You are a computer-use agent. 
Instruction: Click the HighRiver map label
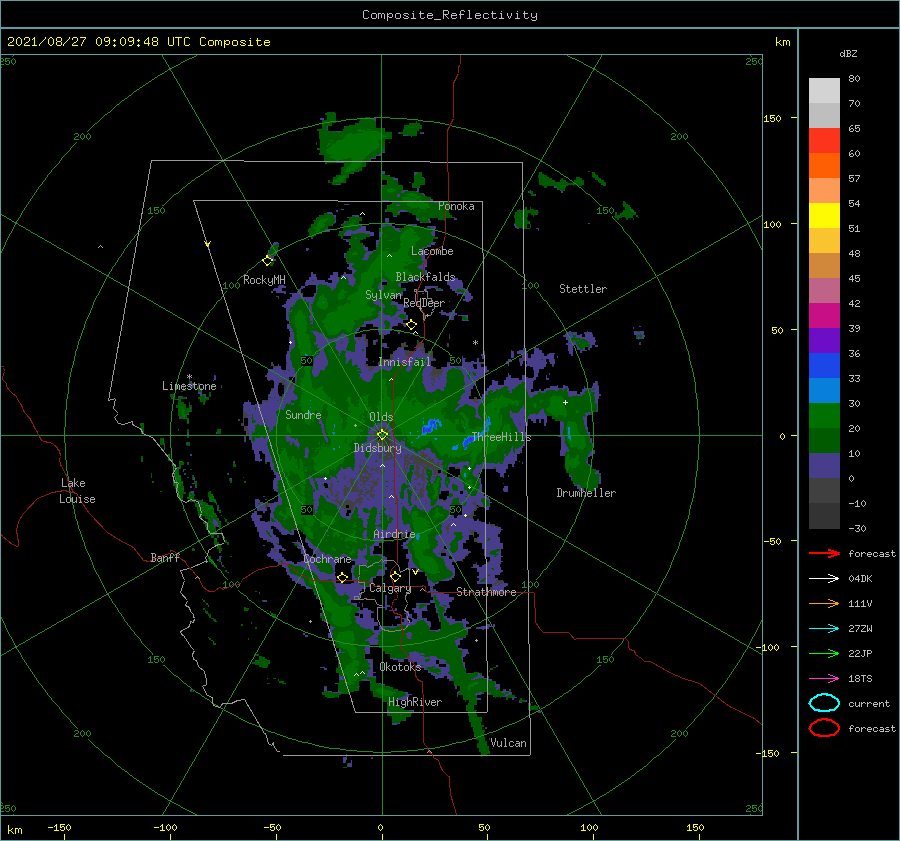(x=415, y=702)
